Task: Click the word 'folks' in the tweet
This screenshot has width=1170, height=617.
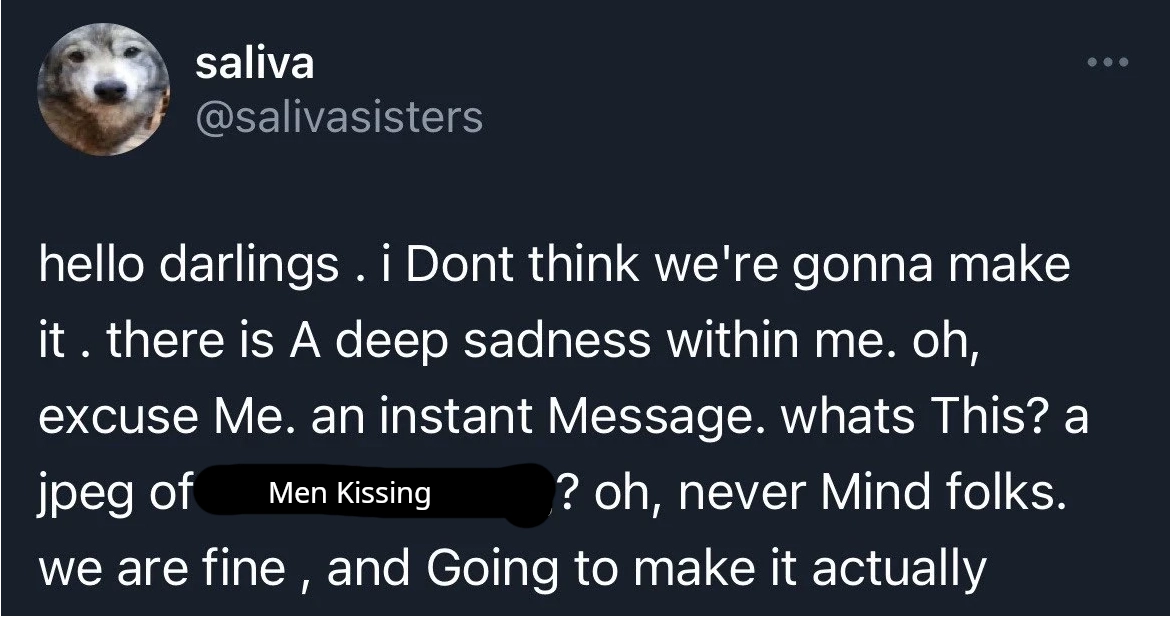Action: point(1004,493)
